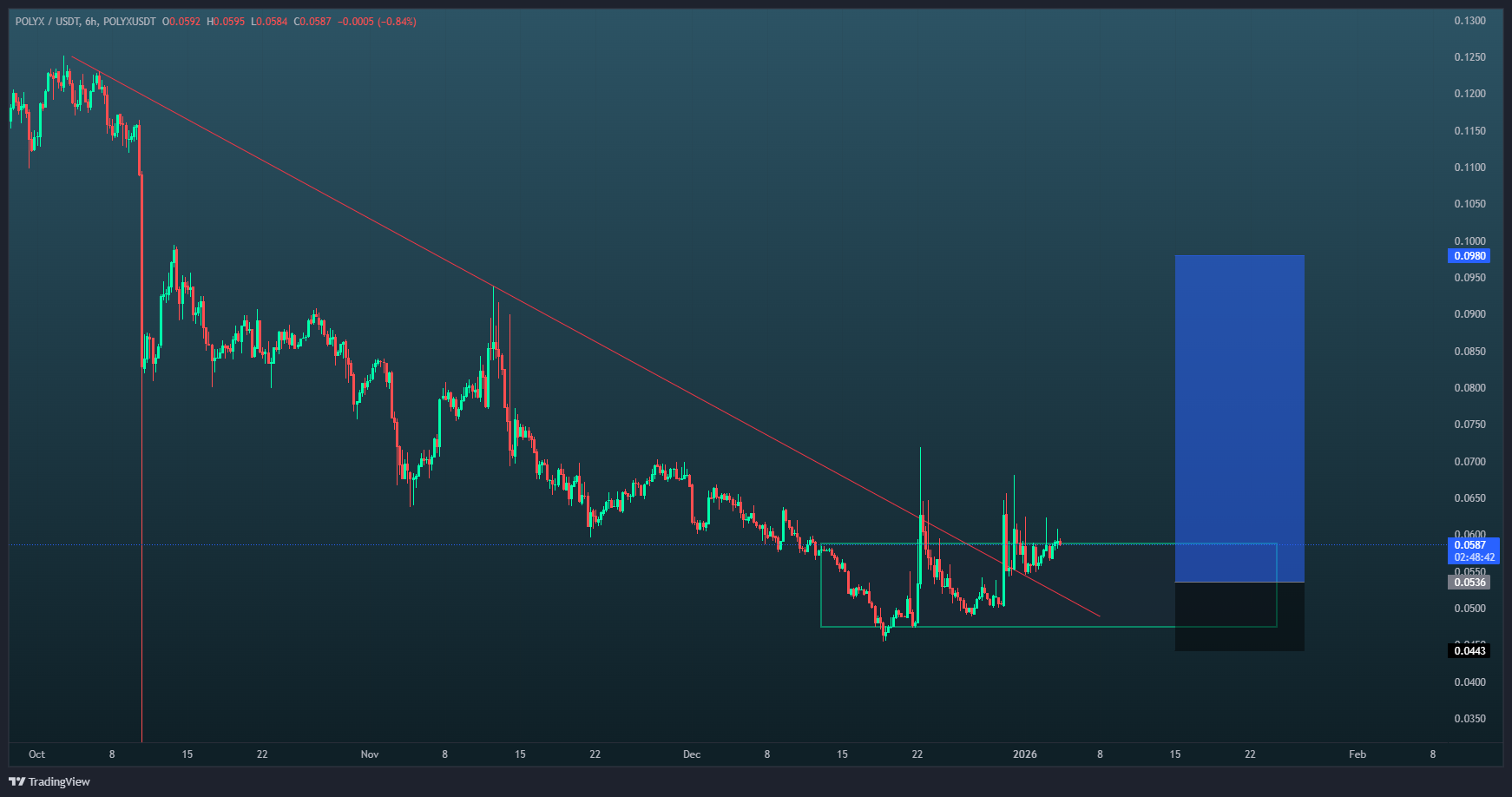Click the 0.0350 level on price axis

coord(1469,719)
